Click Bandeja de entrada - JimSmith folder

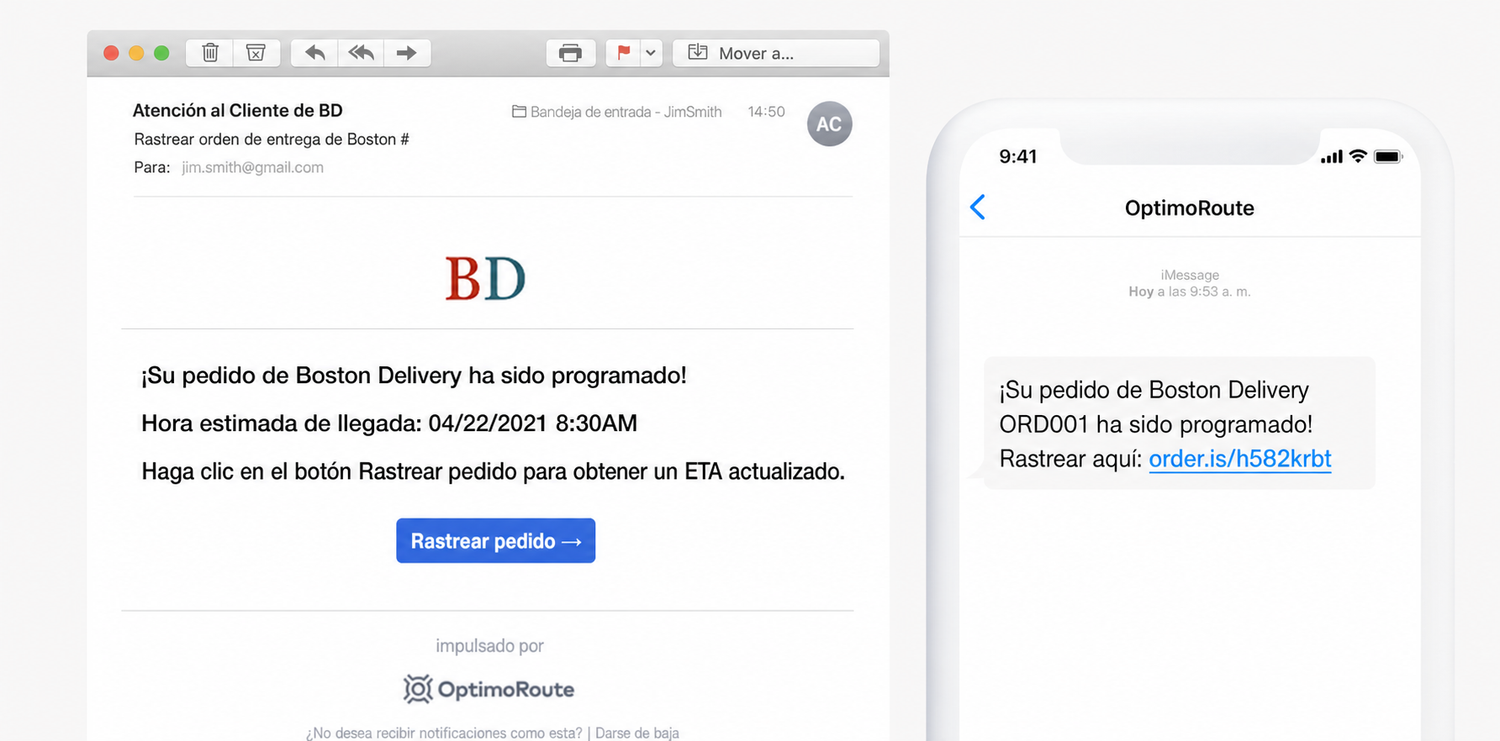(x=617, y=112)
